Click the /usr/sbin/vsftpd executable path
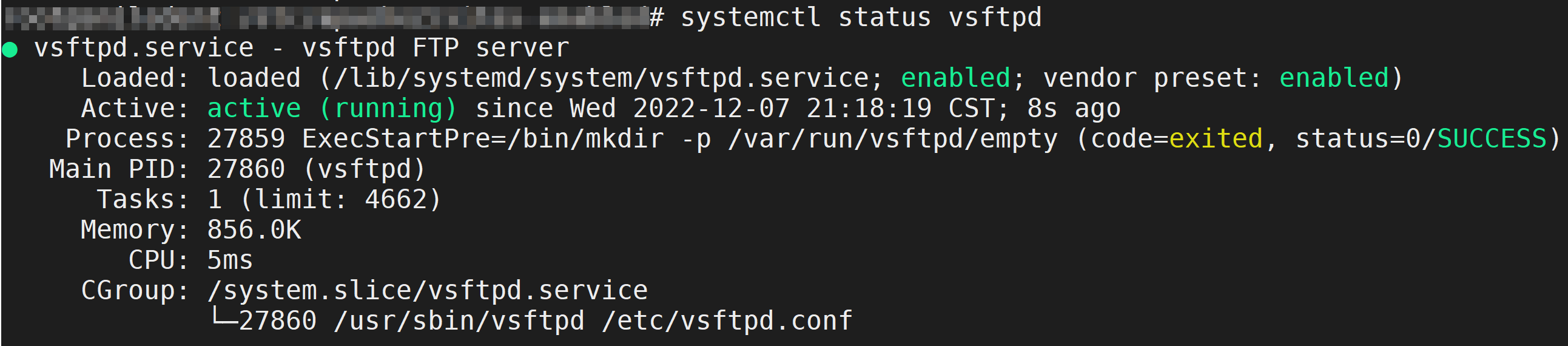Image resolution: width=1568 pixels, height=346 pixels. click(x=459, y=321)
